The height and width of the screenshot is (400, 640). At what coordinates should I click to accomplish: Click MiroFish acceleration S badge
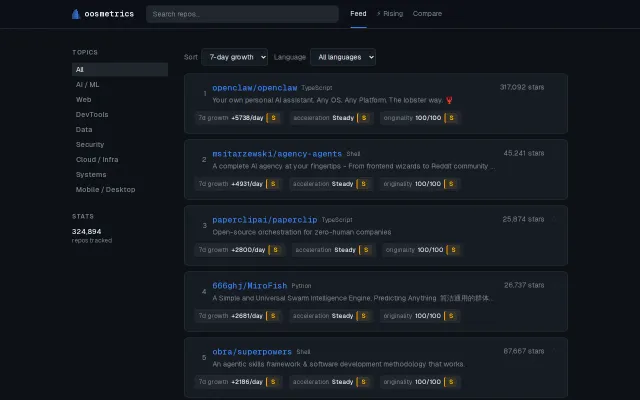point(363,316)
